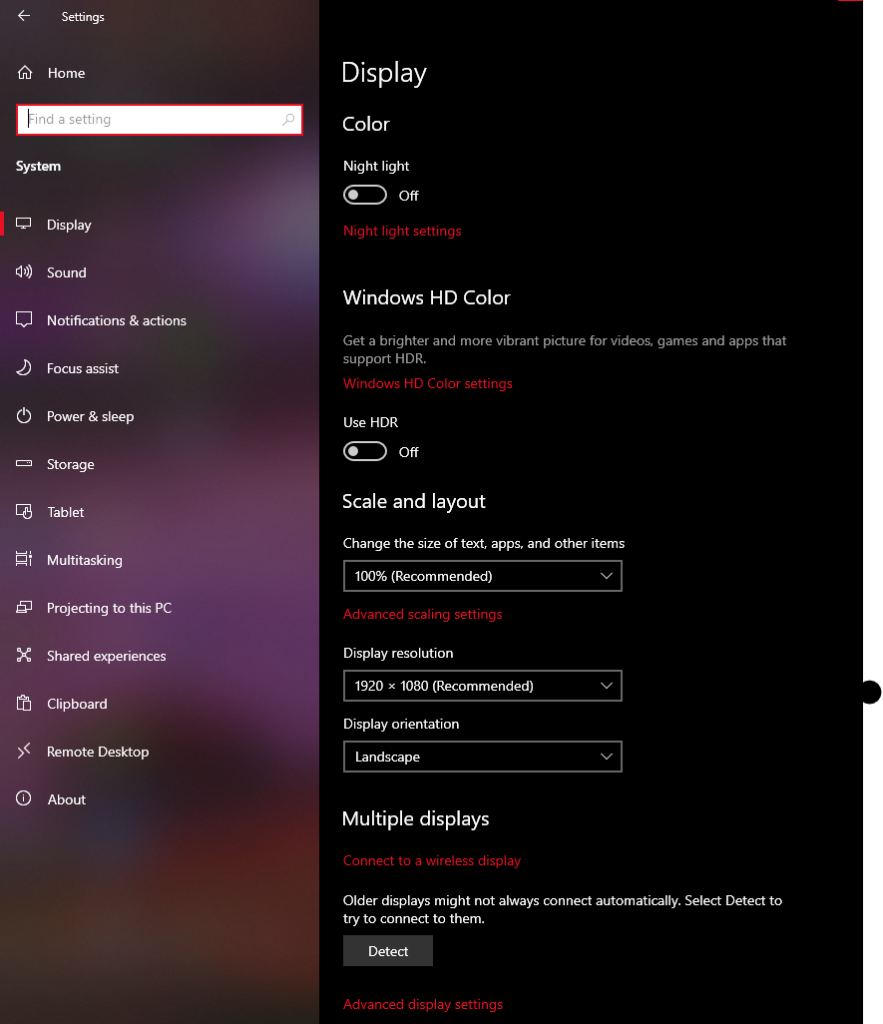Turn on the Use HDR switch

tap(364, 451)
